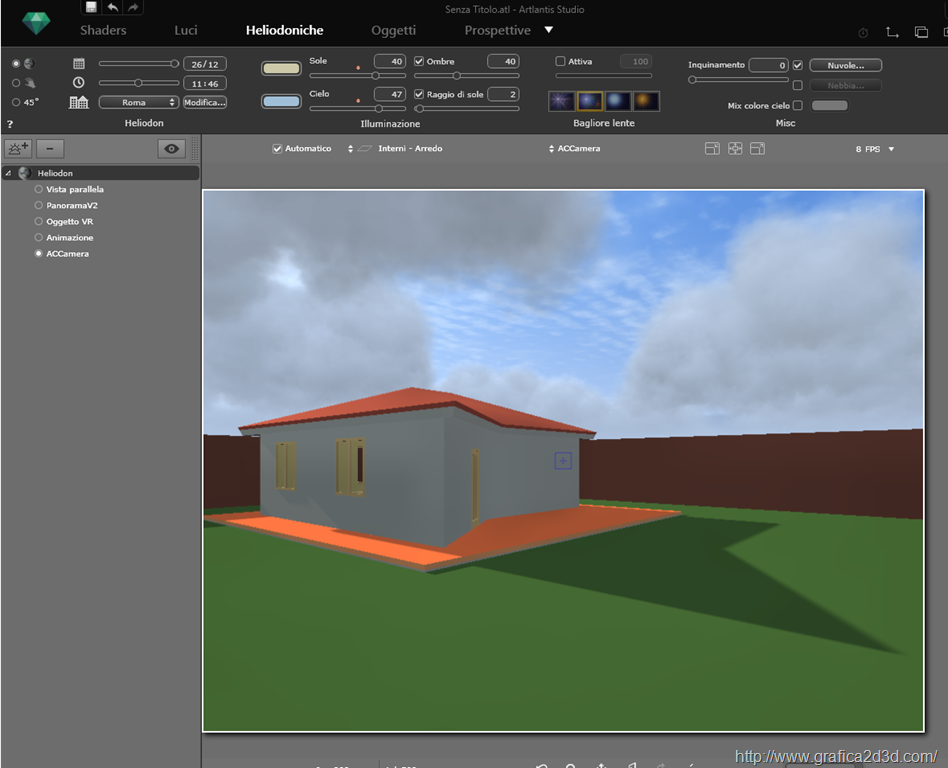Click the center view layout icon

735,149
